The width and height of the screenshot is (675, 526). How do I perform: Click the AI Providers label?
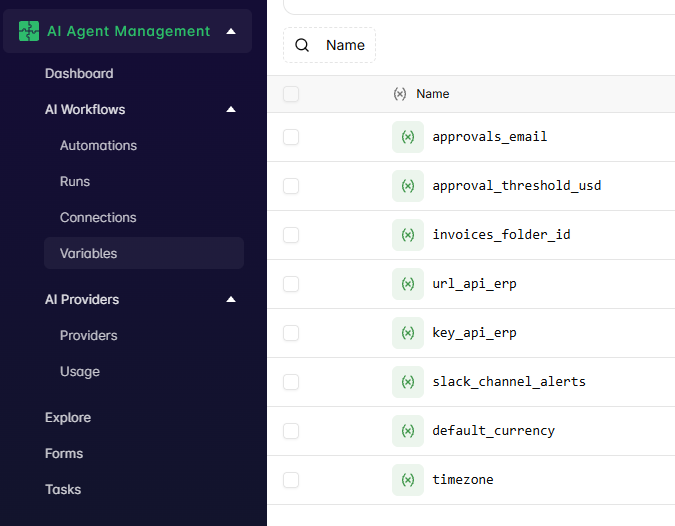pyautogui.click(x=82, y=299)
